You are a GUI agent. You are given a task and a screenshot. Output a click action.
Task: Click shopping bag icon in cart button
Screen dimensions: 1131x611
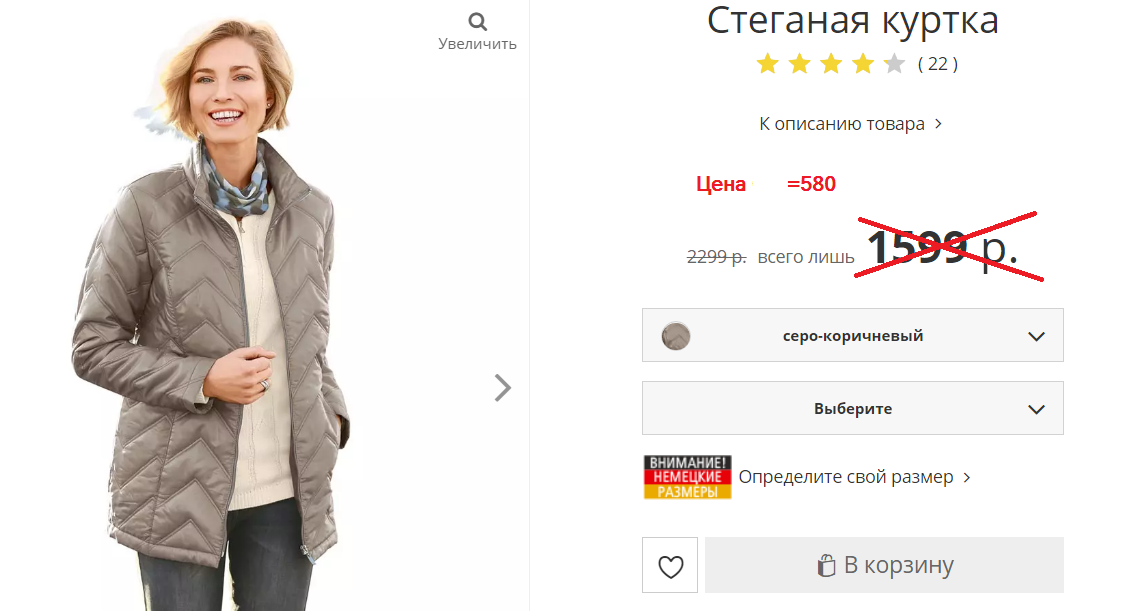coord(826,566)
